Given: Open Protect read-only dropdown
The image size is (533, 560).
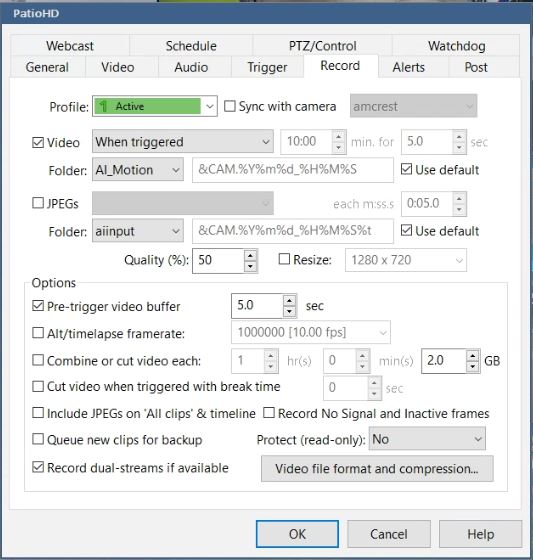Looking at the screenshot, I should 427,439.
